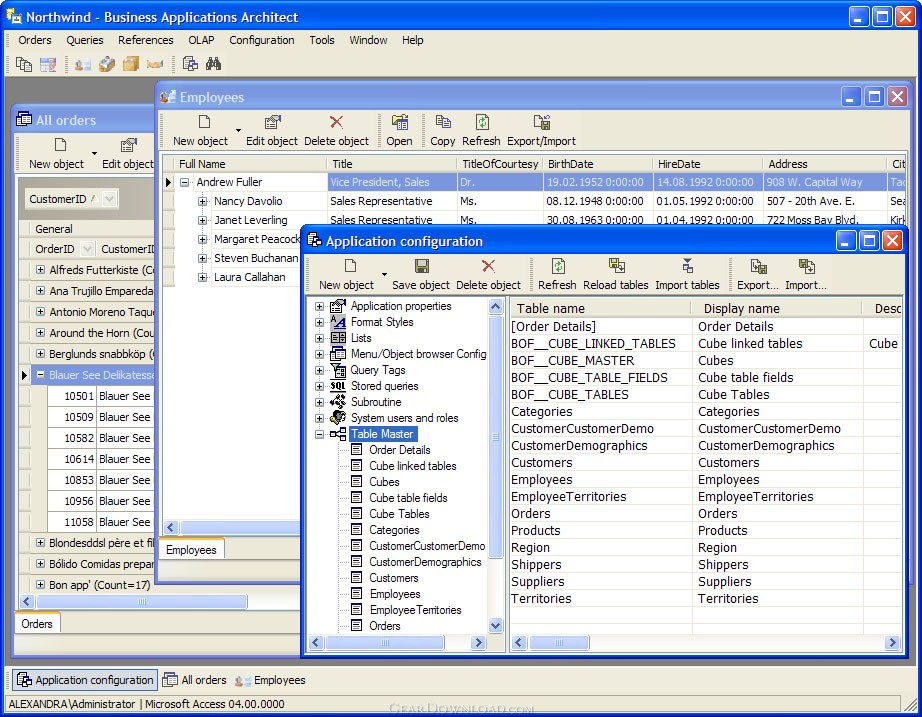
Task: Open the Tools menu
Action: 322,40
